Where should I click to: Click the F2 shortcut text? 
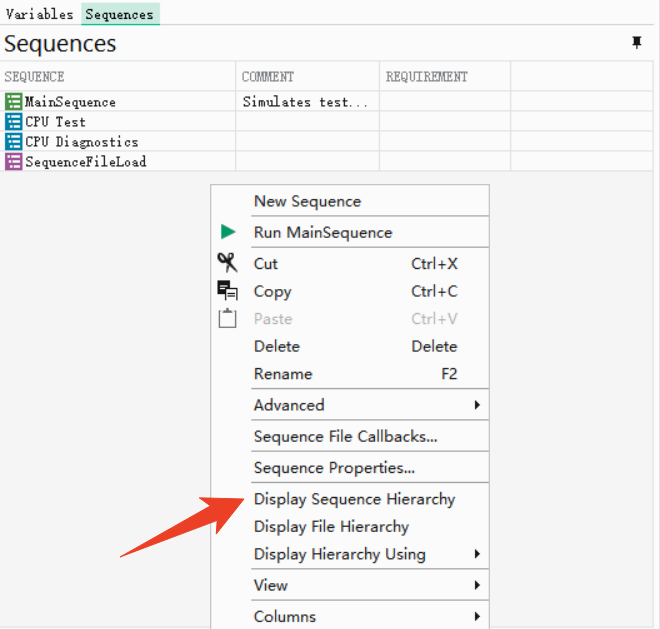[x=449, y=374]
